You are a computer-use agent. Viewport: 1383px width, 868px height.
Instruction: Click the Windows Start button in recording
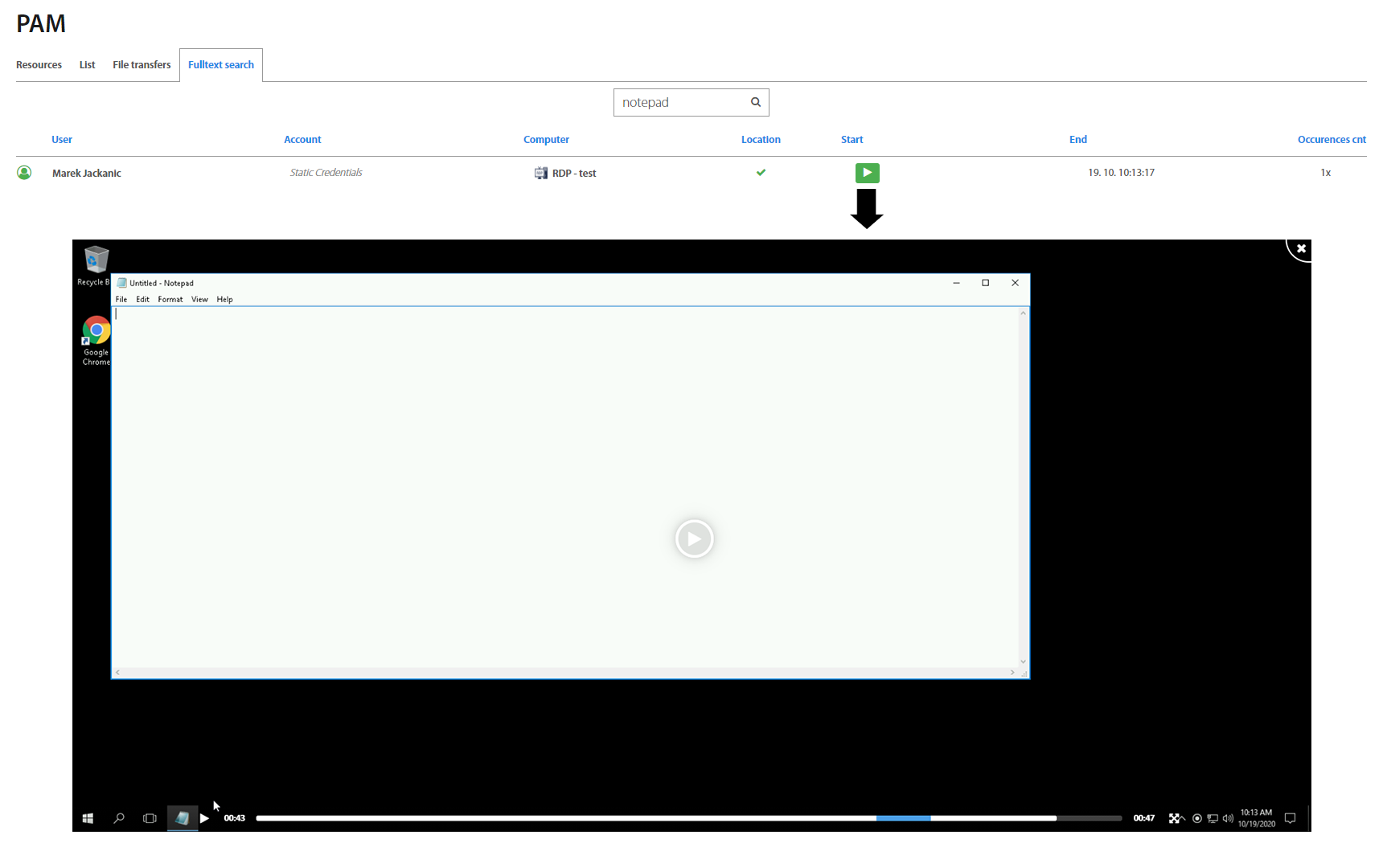pos(88,818)
